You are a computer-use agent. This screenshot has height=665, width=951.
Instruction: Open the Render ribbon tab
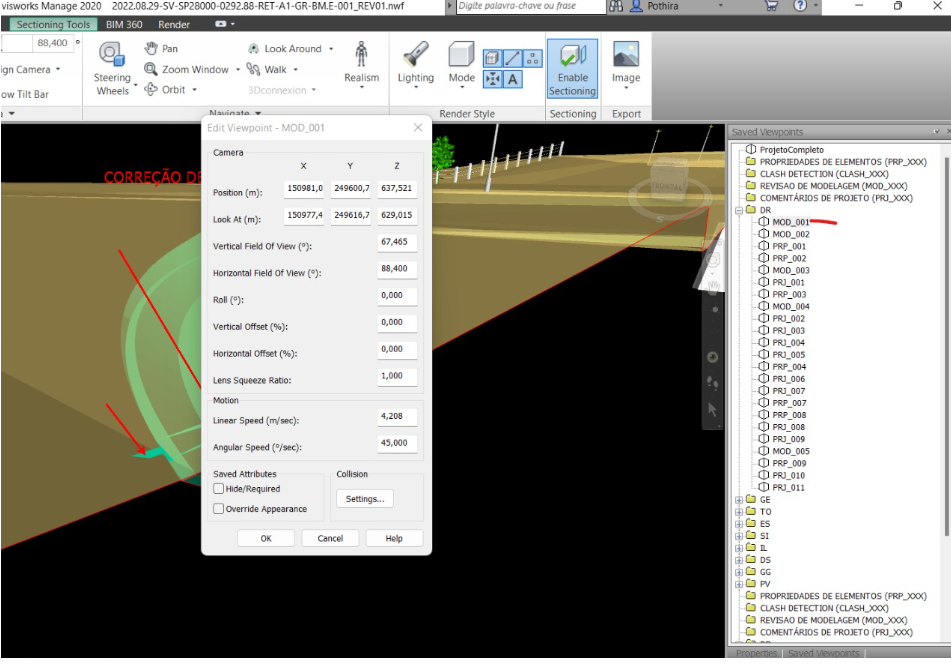click(174, 24)
